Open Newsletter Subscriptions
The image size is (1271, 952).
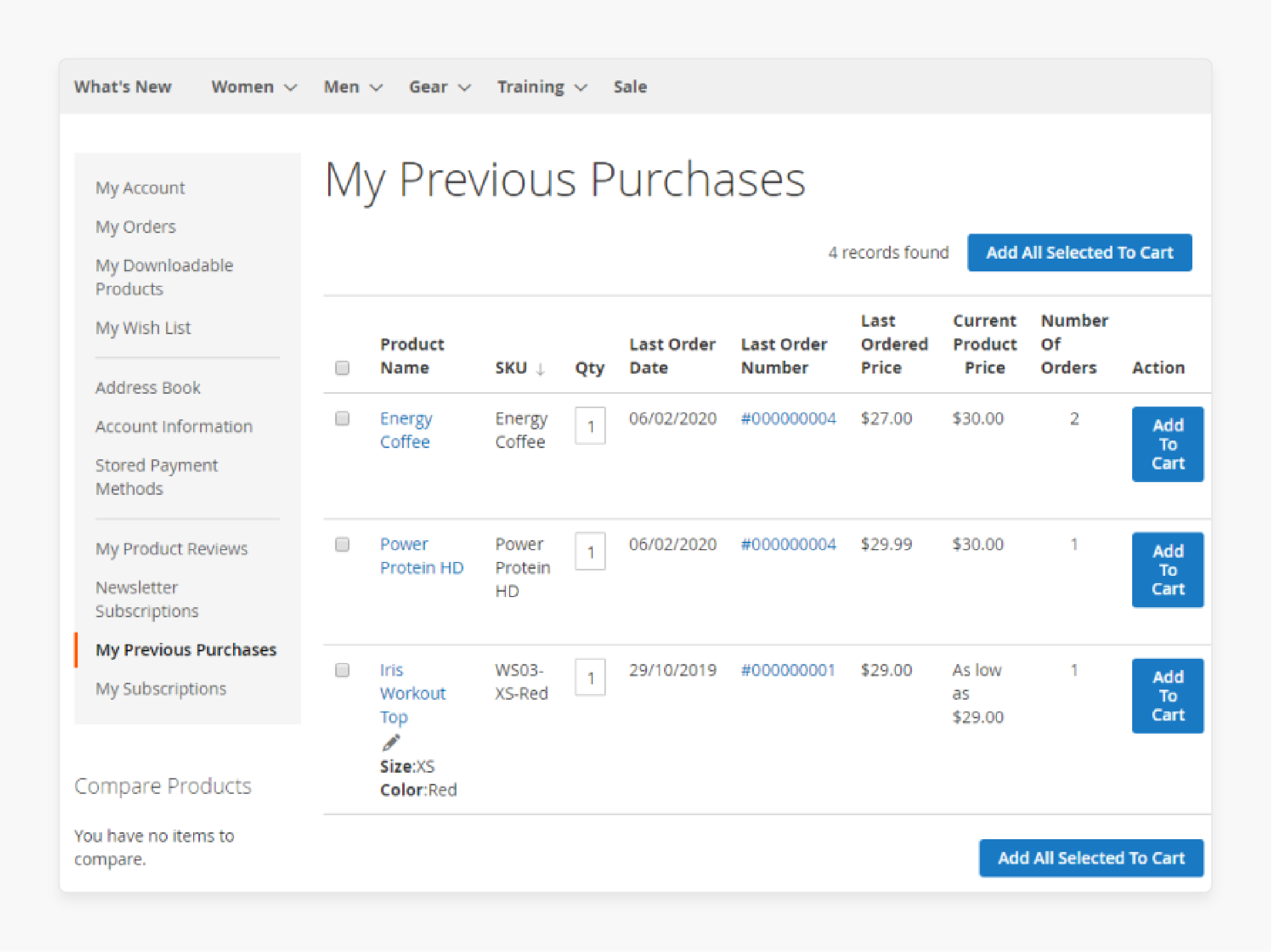147,599
